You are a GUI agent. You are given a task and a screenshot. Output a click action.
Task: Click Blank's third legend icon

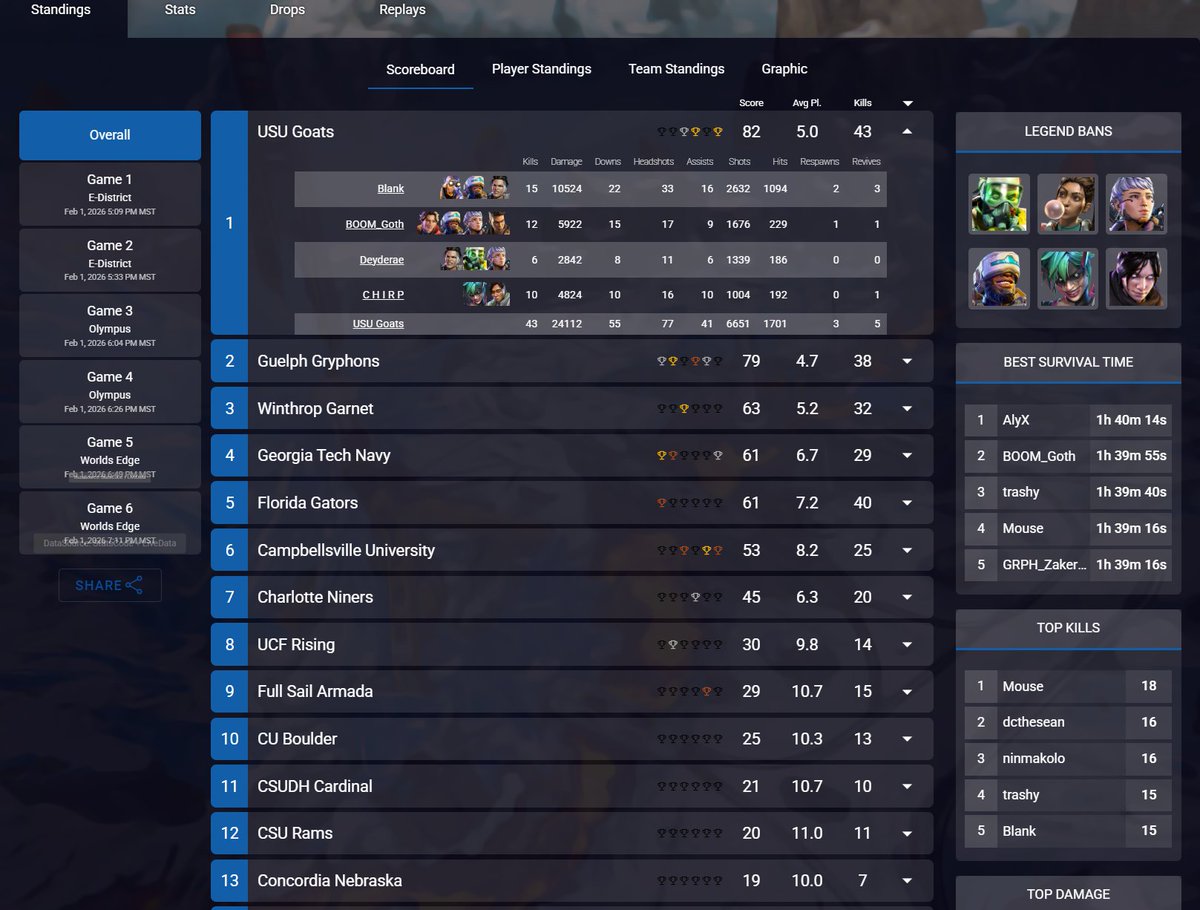pyautogui.click(x=498, y=188)
